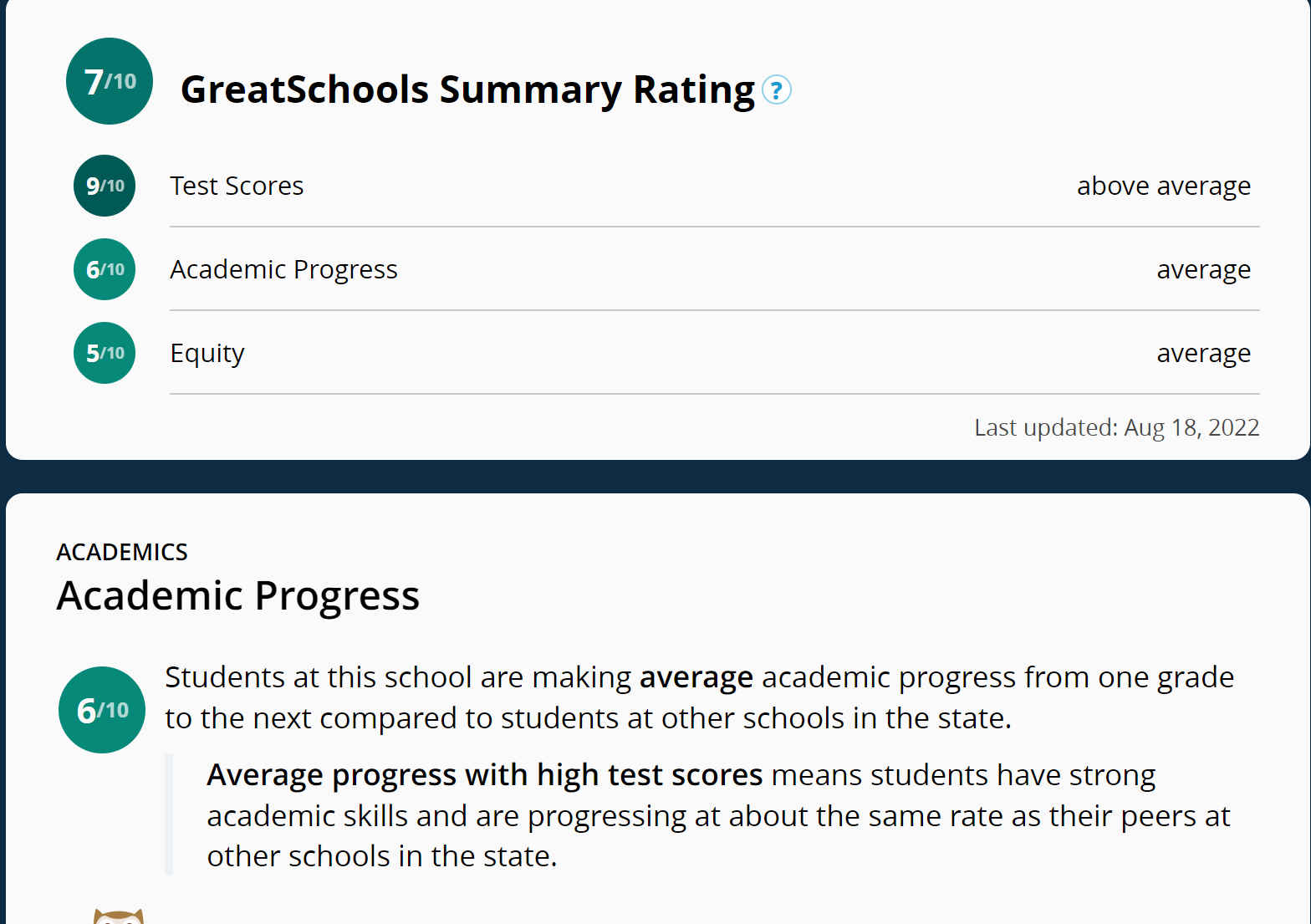Click "average" label on the Equity row
The width and height of the screenshot is (1311, 924).
[1203, 353]
